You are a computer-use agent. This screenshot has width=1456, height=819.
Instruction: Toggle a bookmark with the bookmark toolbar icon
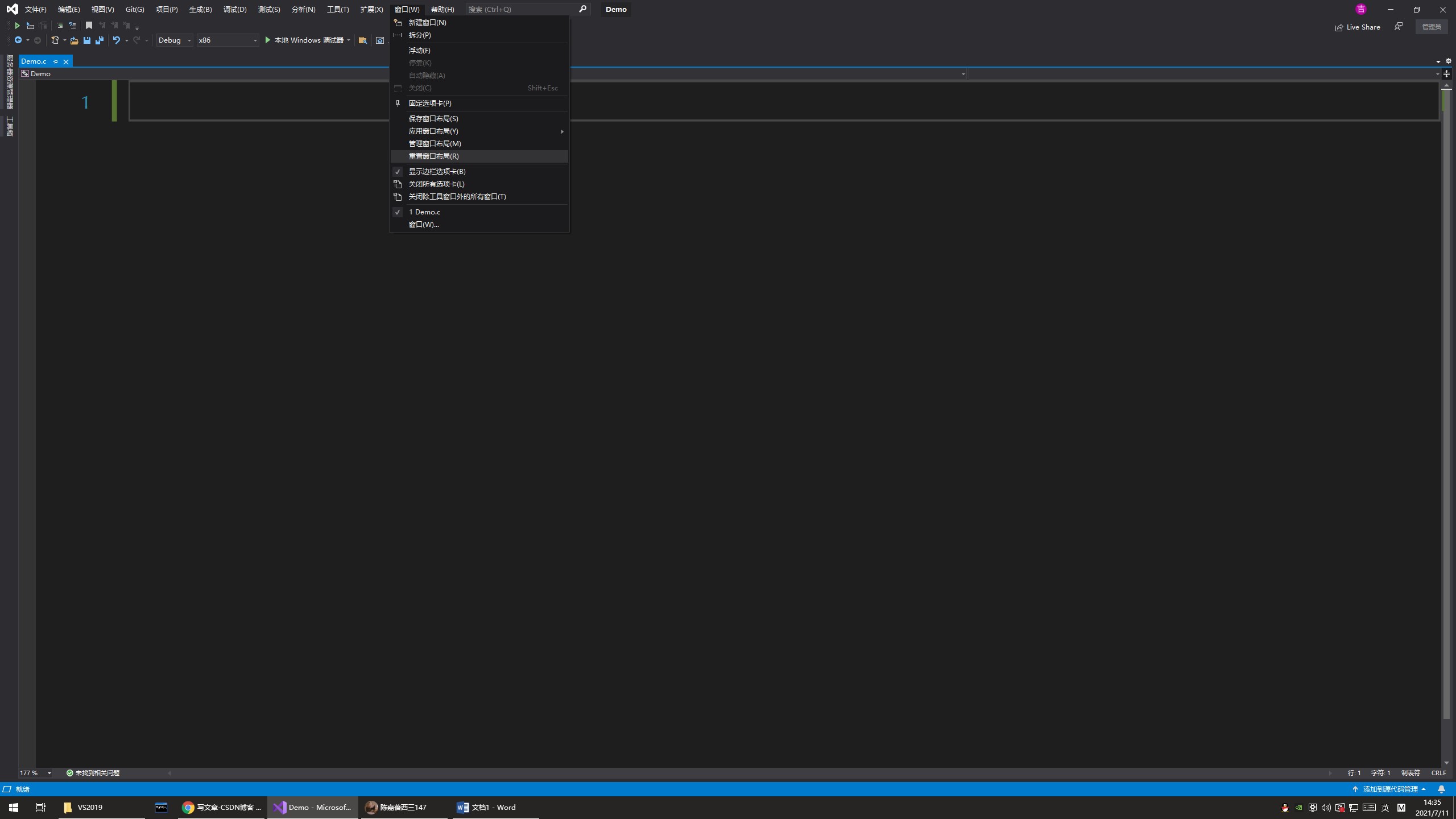(x=88, y=25)
